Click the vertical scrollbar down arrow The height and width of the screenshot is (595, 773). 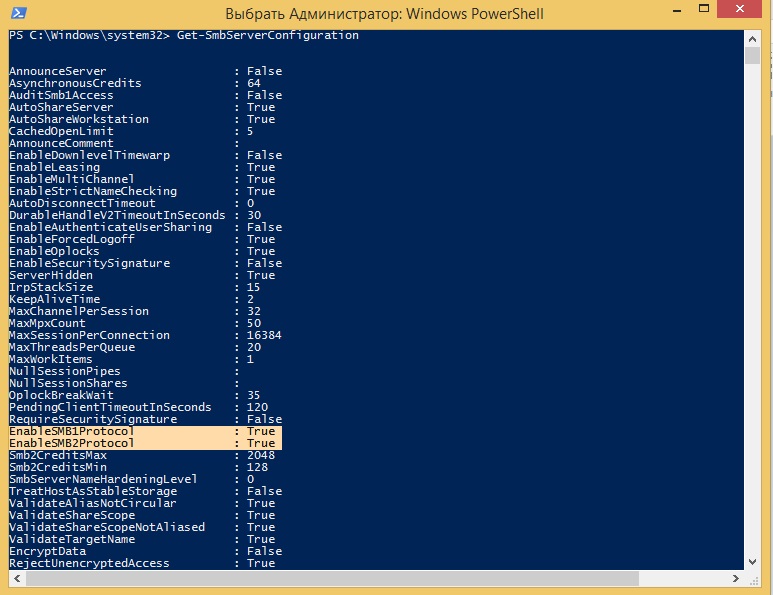pos(752,561)
